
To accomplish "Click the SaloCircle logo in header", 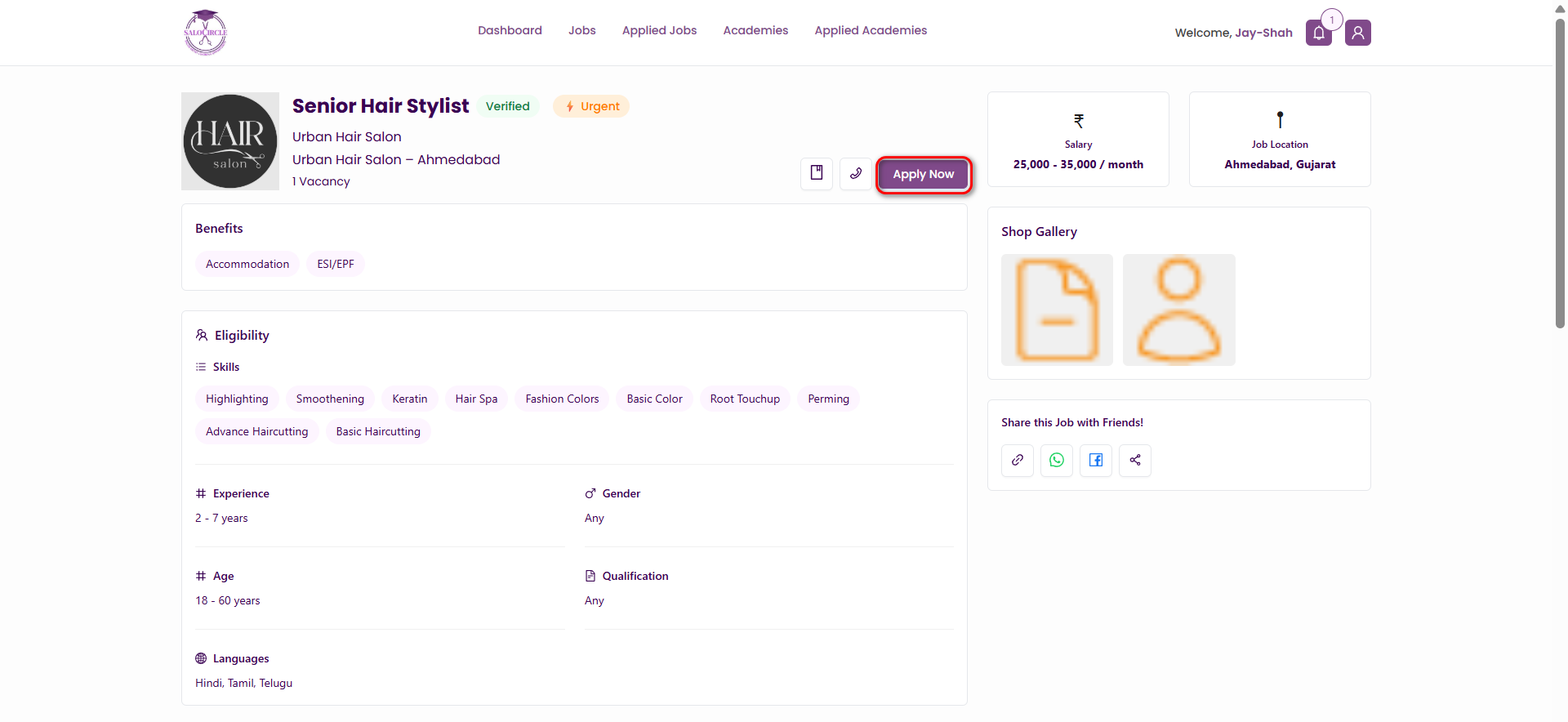I will [205, 33].
